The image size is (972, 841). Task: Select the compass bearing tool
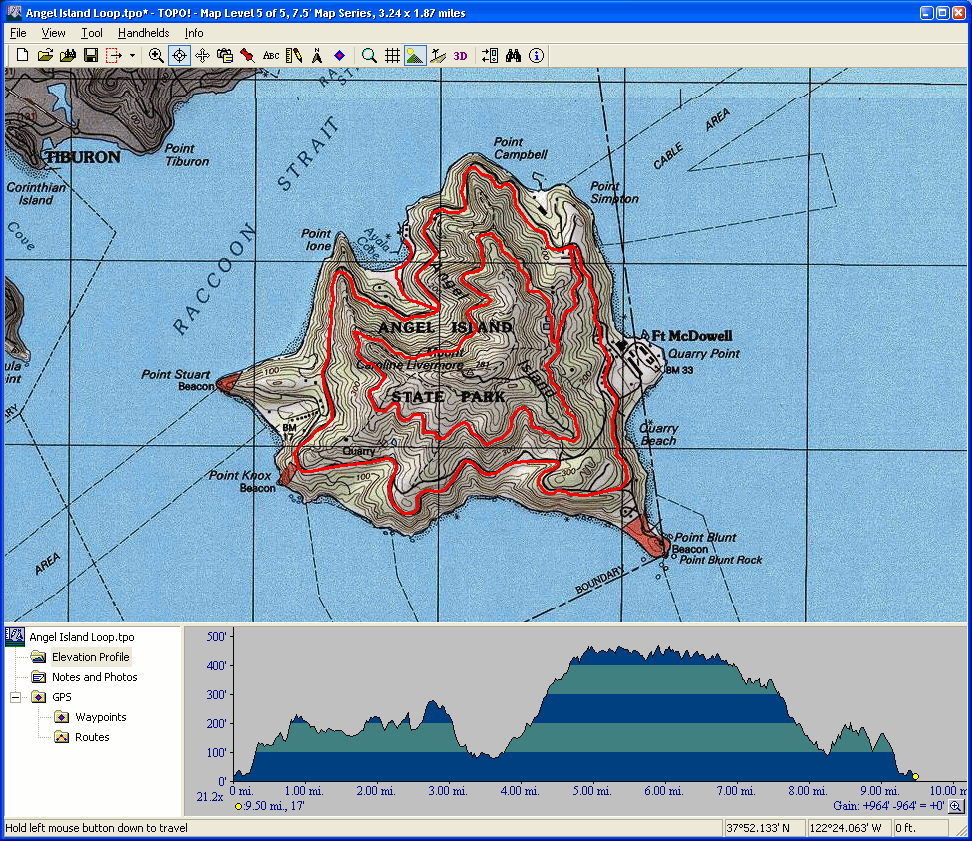coord(317,56)
